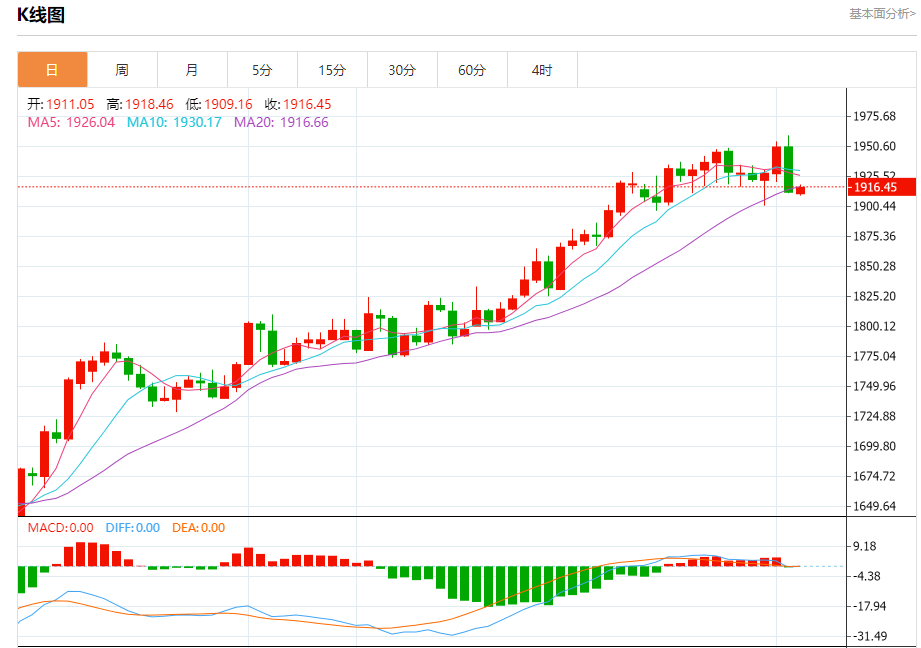Click the 1875.36 price axis label
The height and width of the screenshot is (648, 921).
(874, 236)
